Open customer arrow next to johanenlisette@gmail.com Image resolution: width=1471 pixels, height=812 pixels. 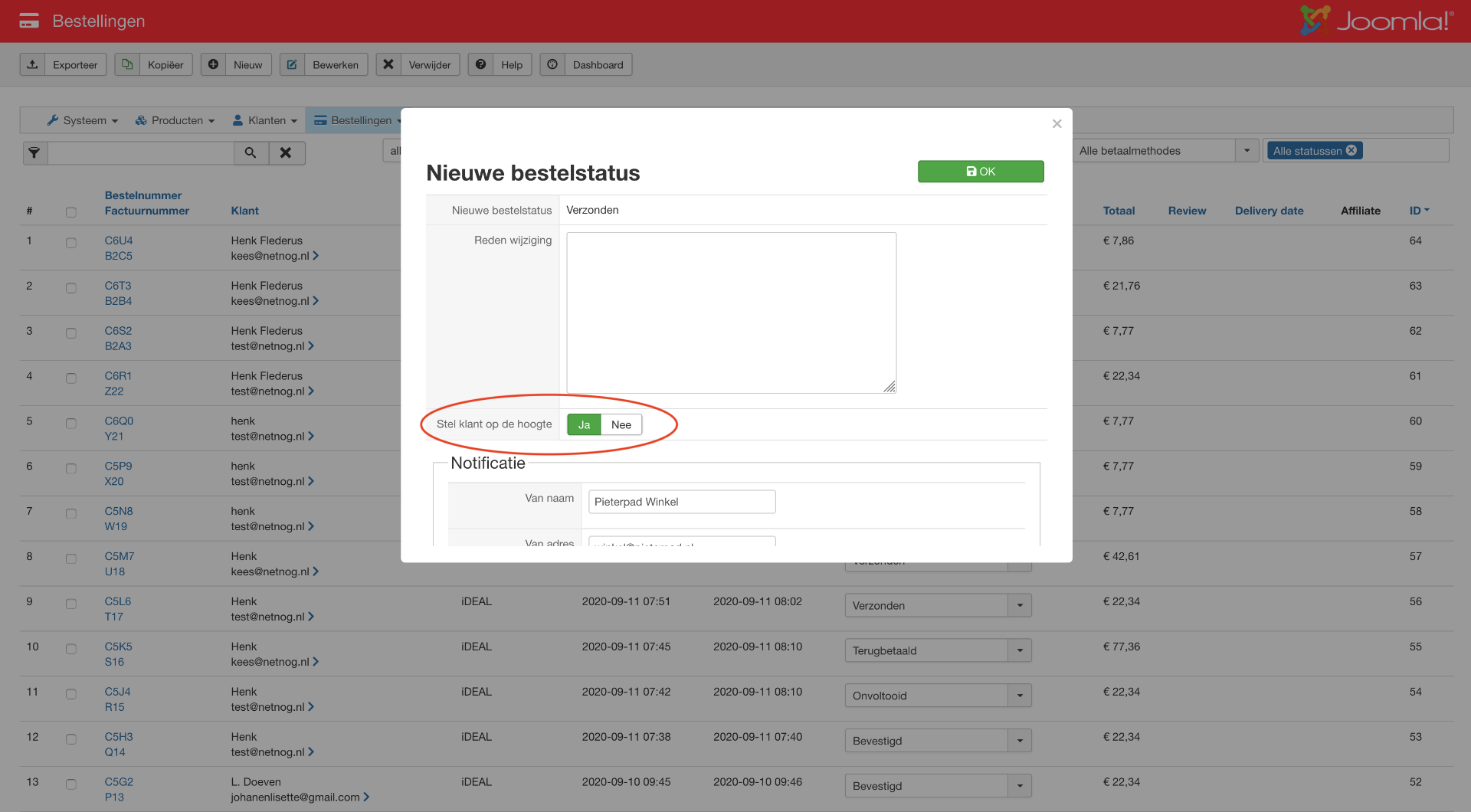[366, 797]
